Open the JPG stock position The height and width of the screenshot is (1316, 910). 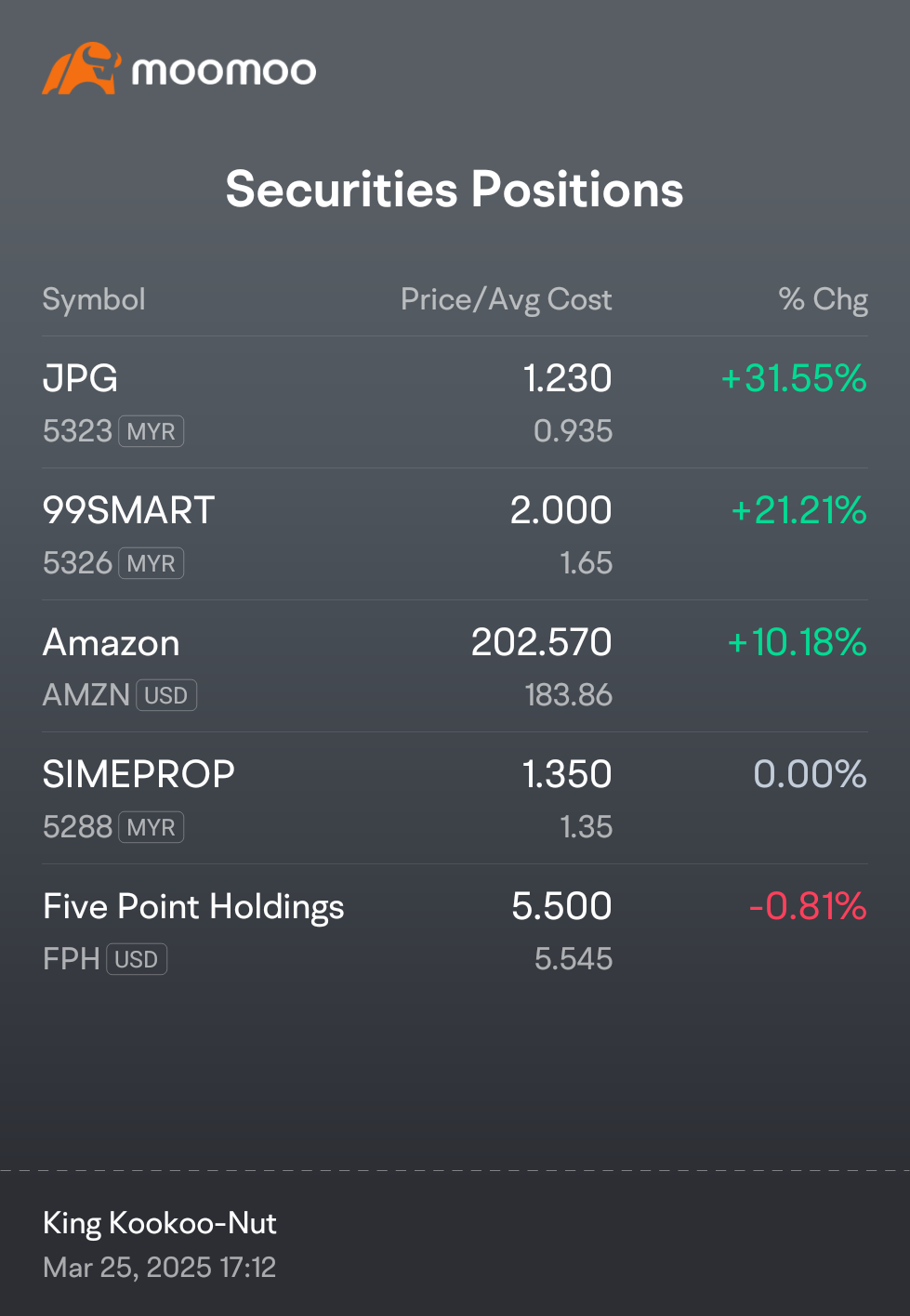click(455, 402)
